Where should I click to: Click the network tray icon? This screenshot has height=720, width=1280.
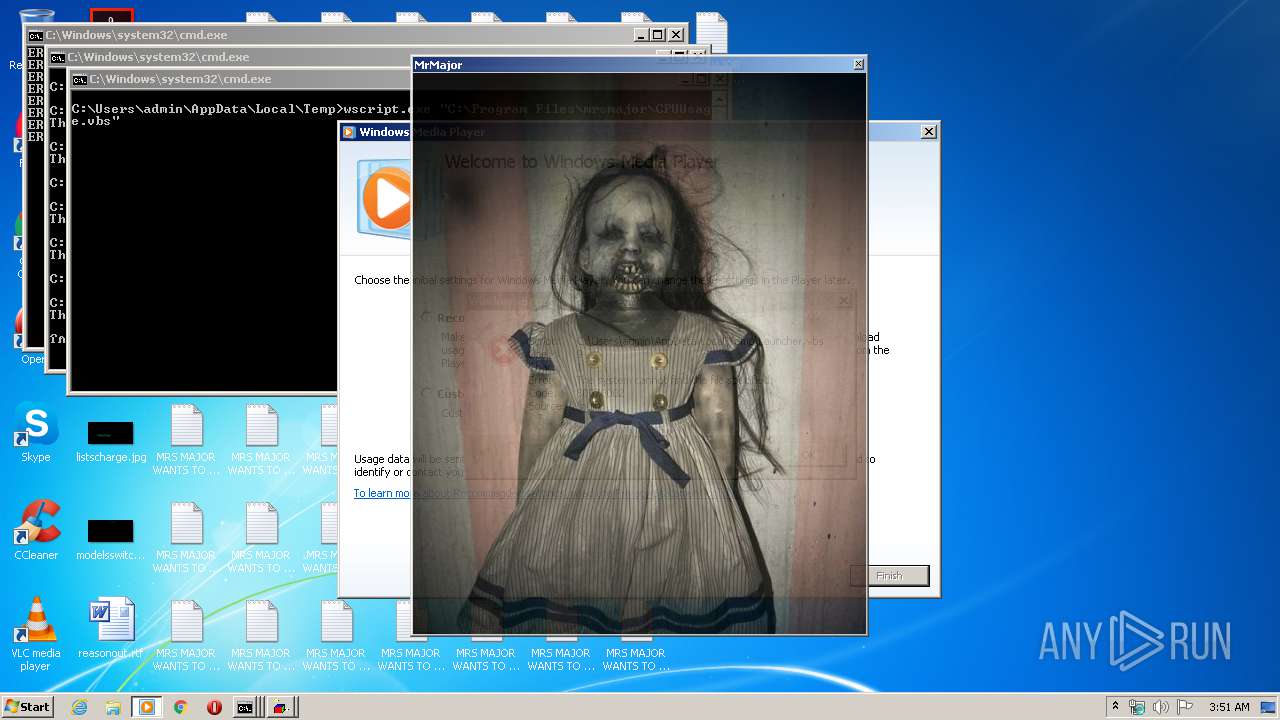1137,707
